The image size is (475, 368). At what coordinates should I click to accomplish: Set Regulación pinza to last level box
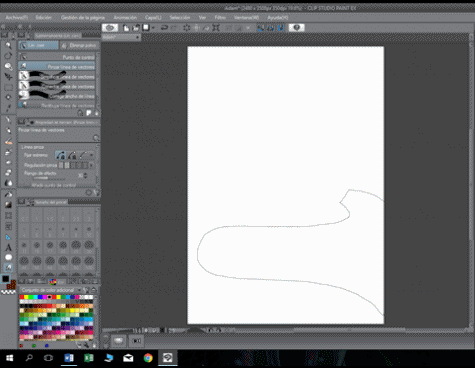(x=85, y=165)
